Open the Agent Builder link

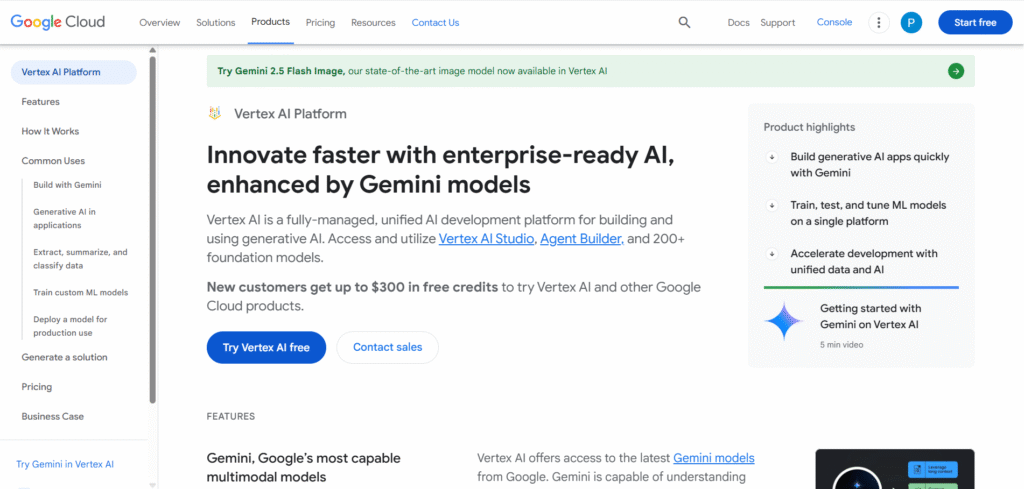click(581, 239)
